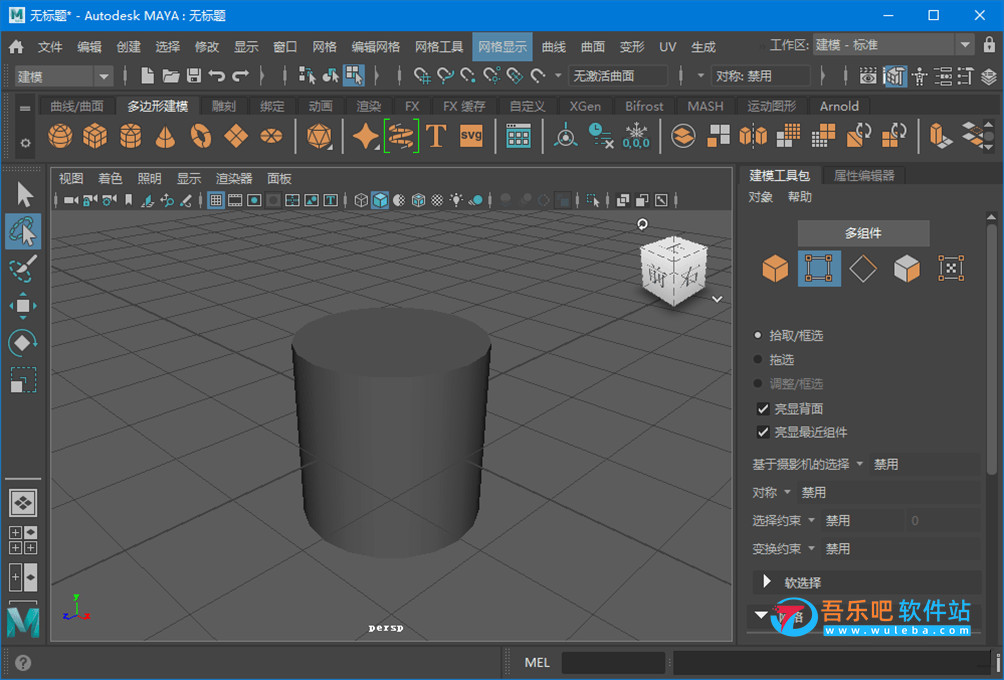The height and width of the screenshot is (680, 1004).
Task: Open the viewport 渲染器 menu
Action: coord(234,179)
